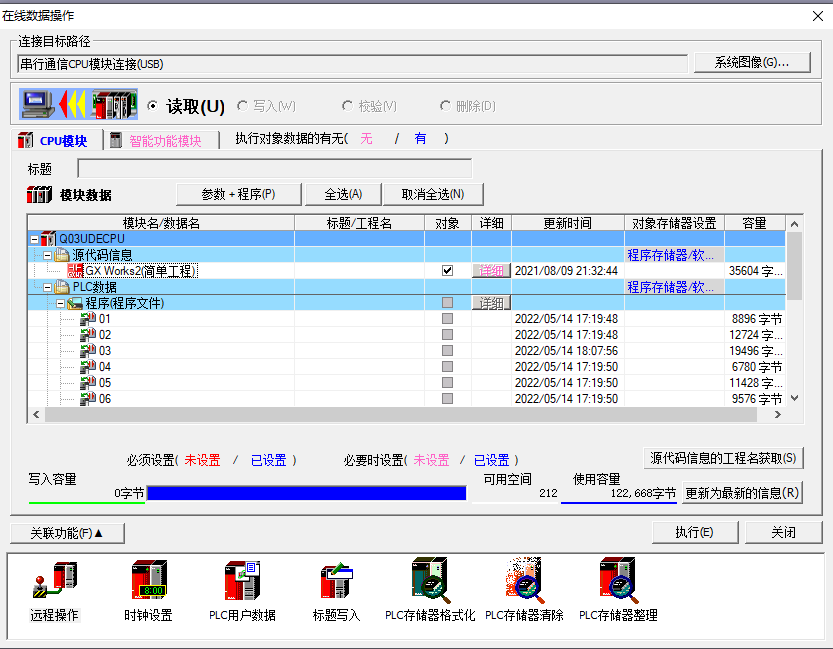Open the PLC存储器清除 clear icon

pos(524,582)
